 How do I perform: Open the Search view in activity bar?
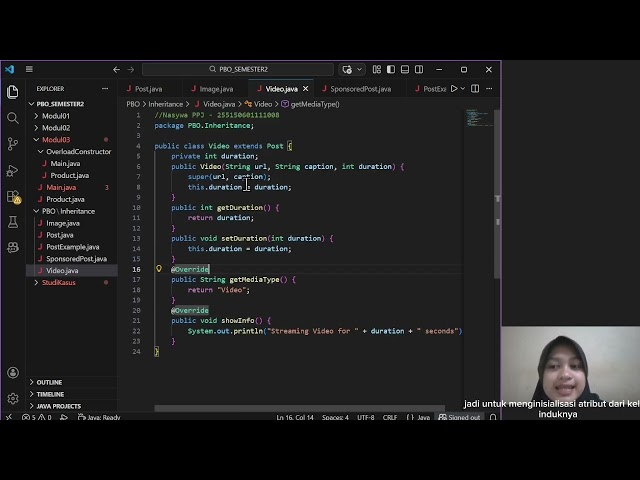(13, 118)
